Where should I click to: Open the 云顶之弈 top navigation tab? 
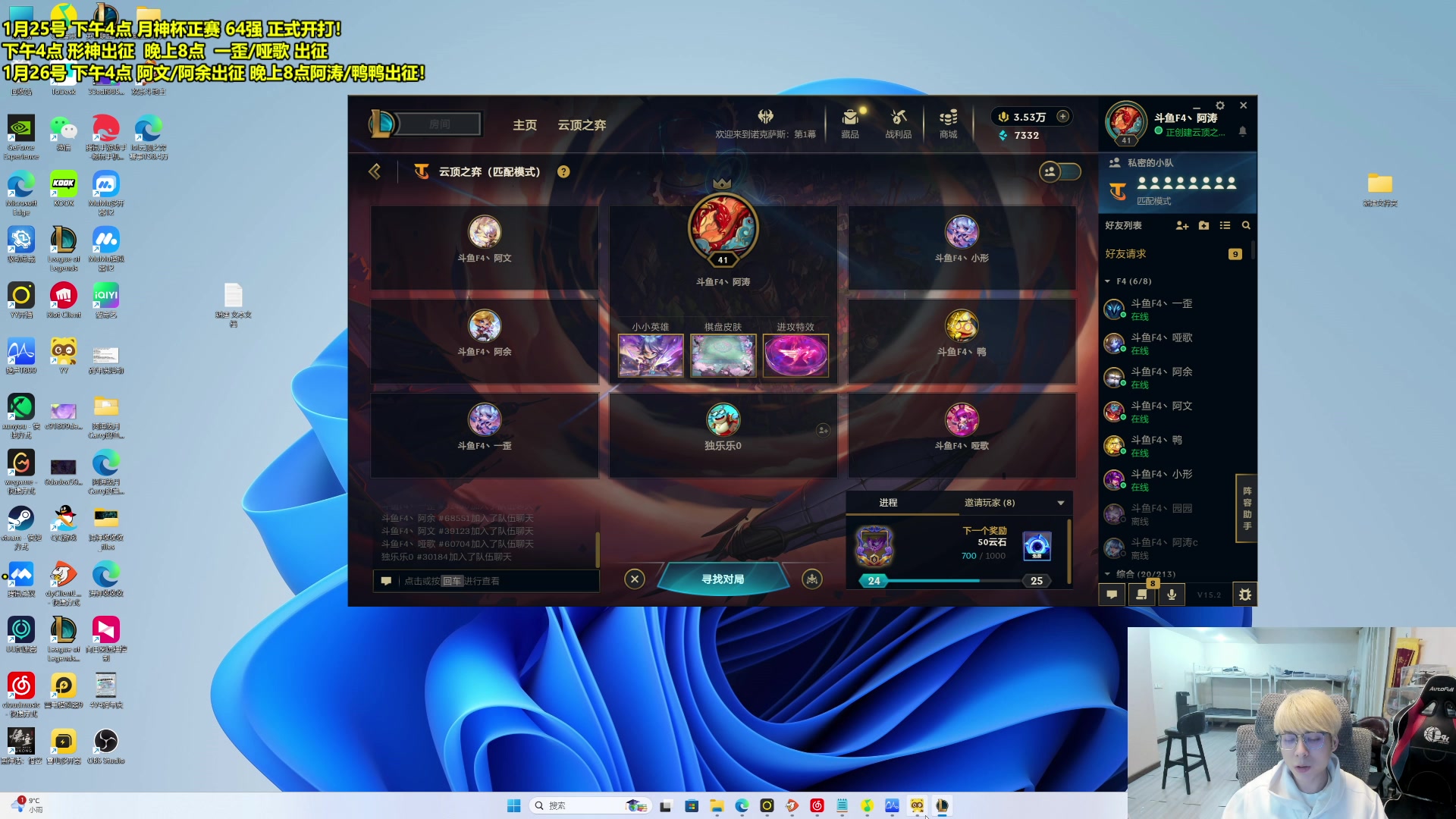pos(582,125)
